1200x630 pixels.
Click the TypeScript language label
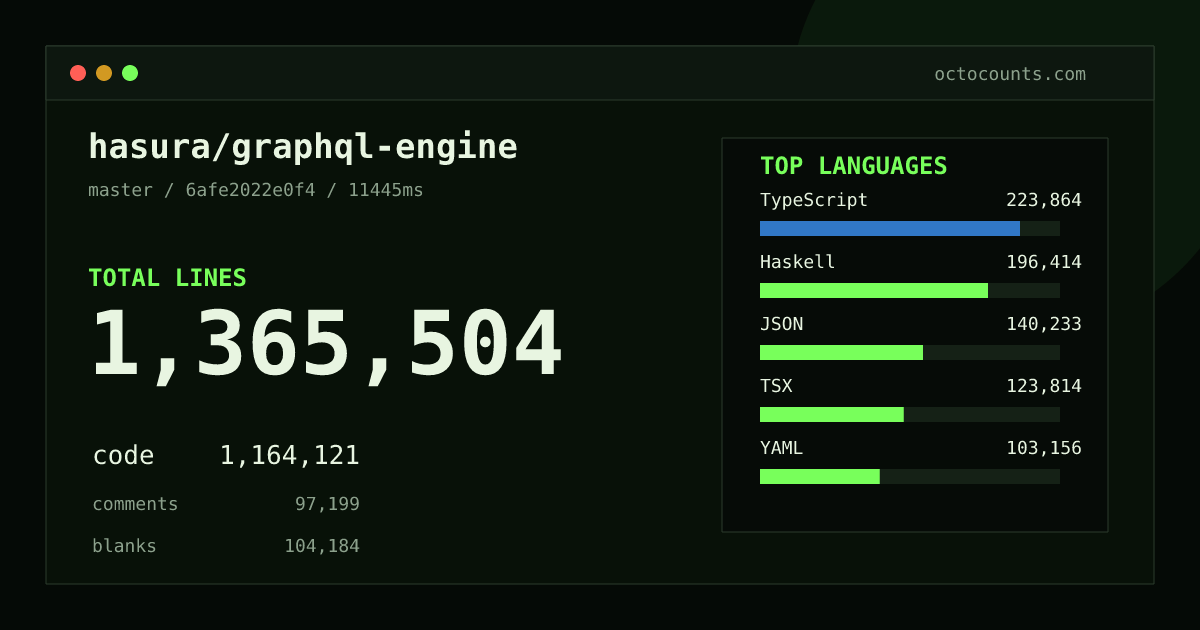[x=814, y=200]
